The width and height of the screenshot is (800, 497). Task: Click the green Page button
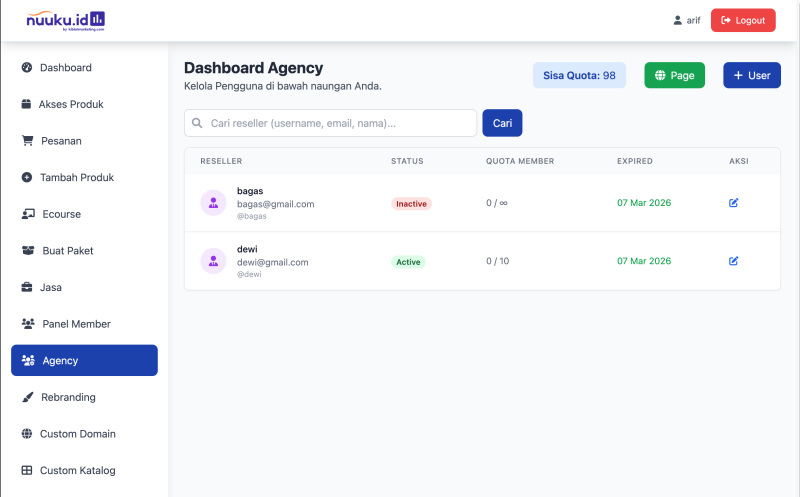coord(674,75)
